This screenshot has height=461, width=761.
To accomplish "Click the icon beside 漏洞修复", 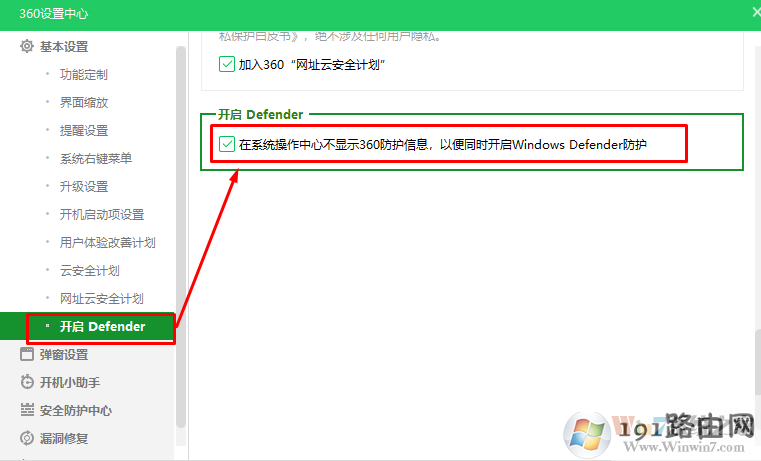I will click(27, 438).
